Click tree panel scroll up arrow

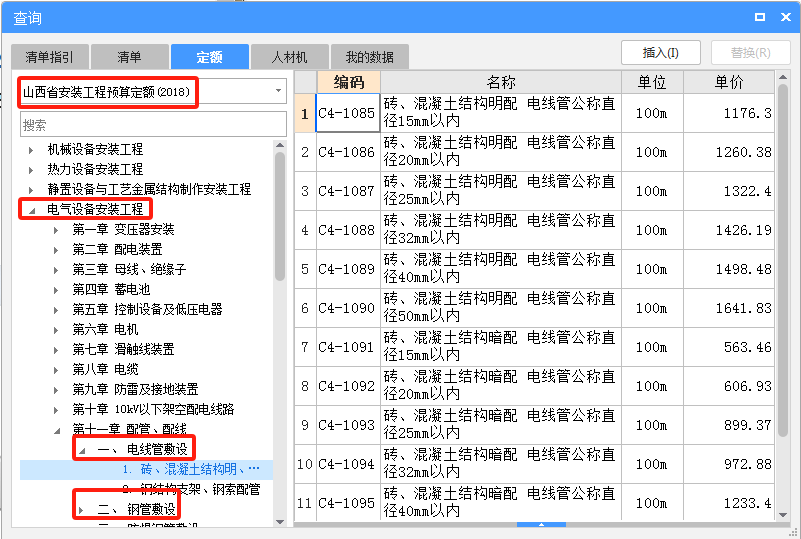280,145
